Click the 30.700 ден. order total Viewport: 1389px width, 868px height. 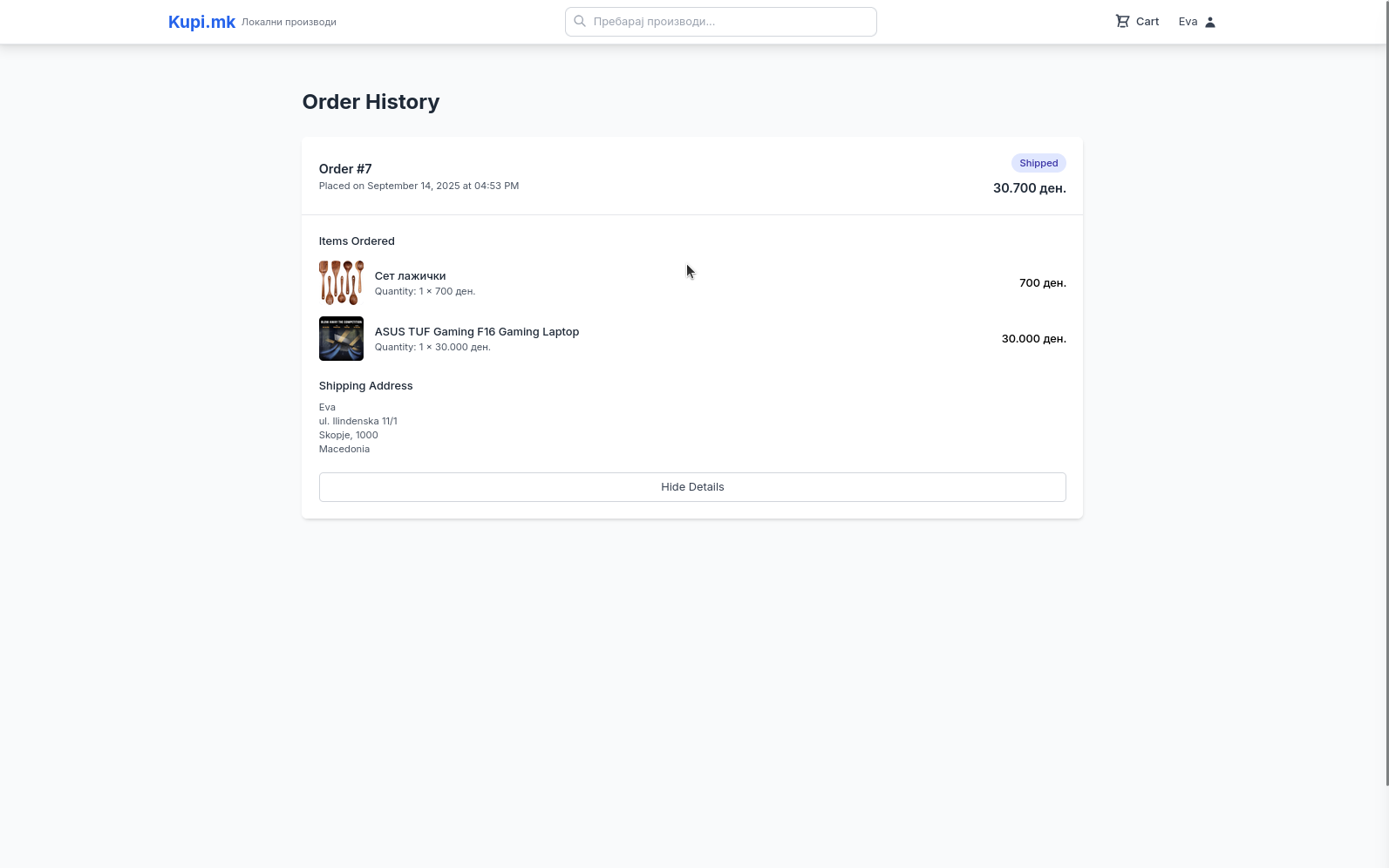[x=1029, y=188]
